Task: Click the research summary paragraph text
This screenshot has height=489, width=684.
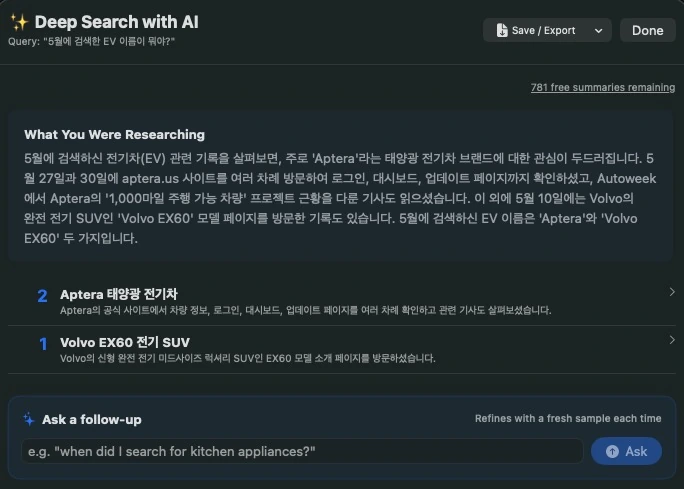Action: [x=340, y=198]
